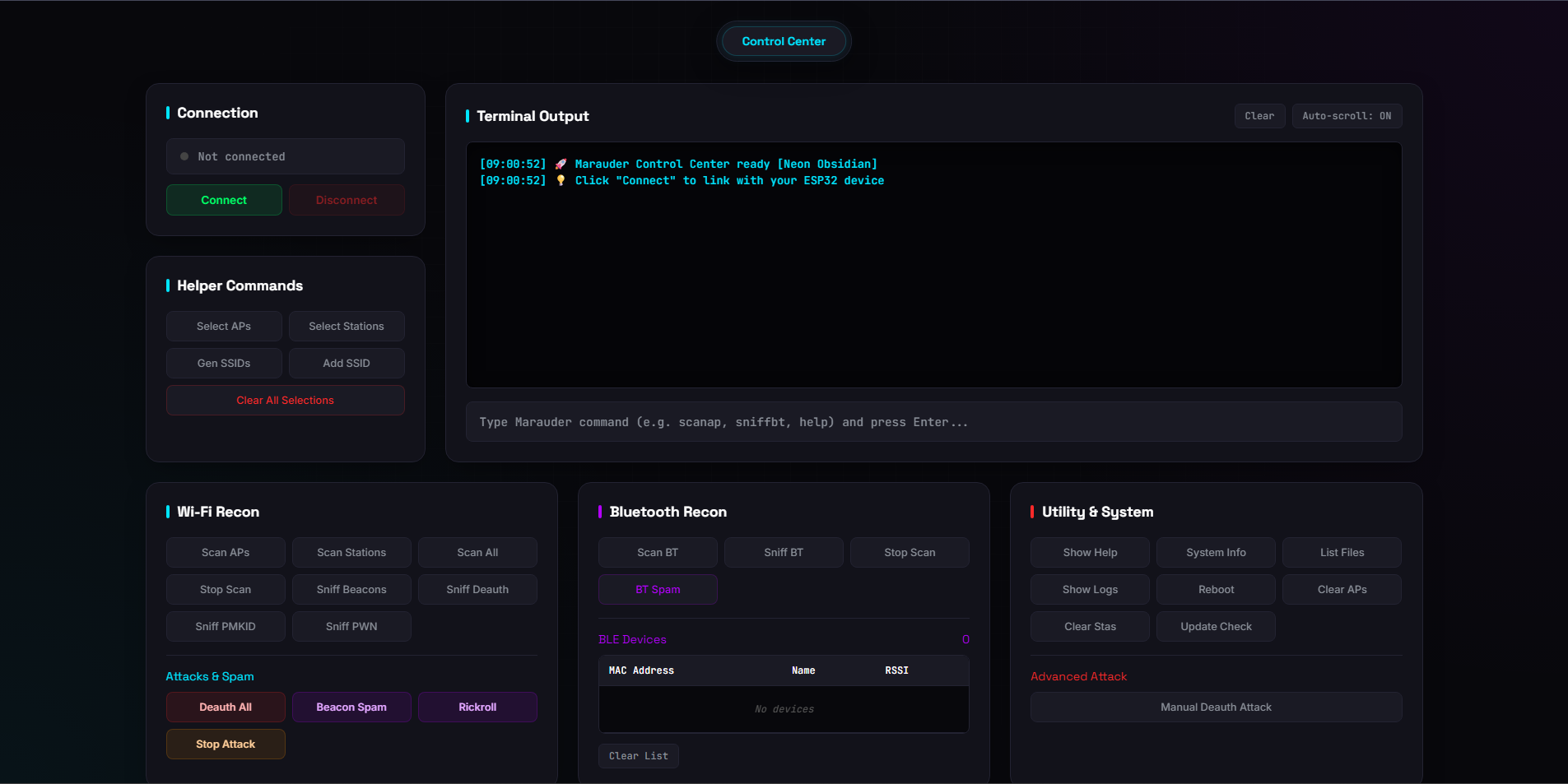Image resolution: width=1568 pixels, height=784 pixels.
Task: Click the RSSI column header
Action: click(896, 670)
